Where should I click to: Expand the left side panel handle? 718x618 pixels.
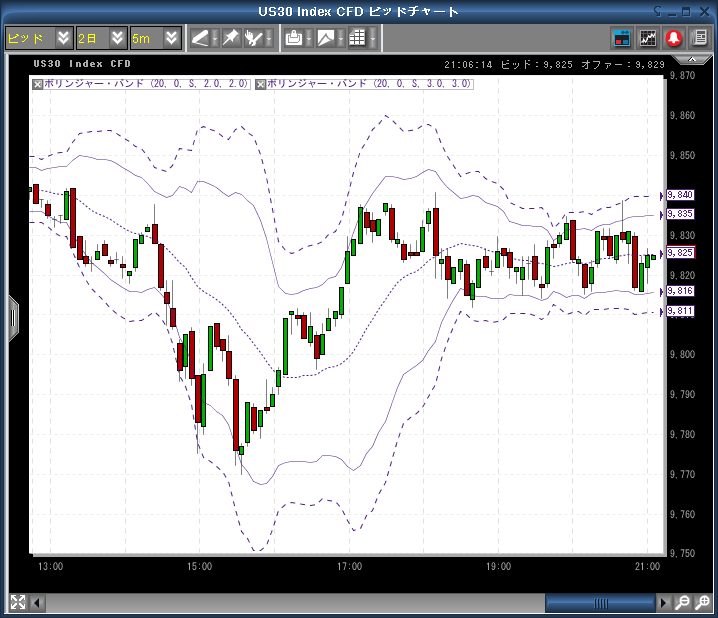13,318
